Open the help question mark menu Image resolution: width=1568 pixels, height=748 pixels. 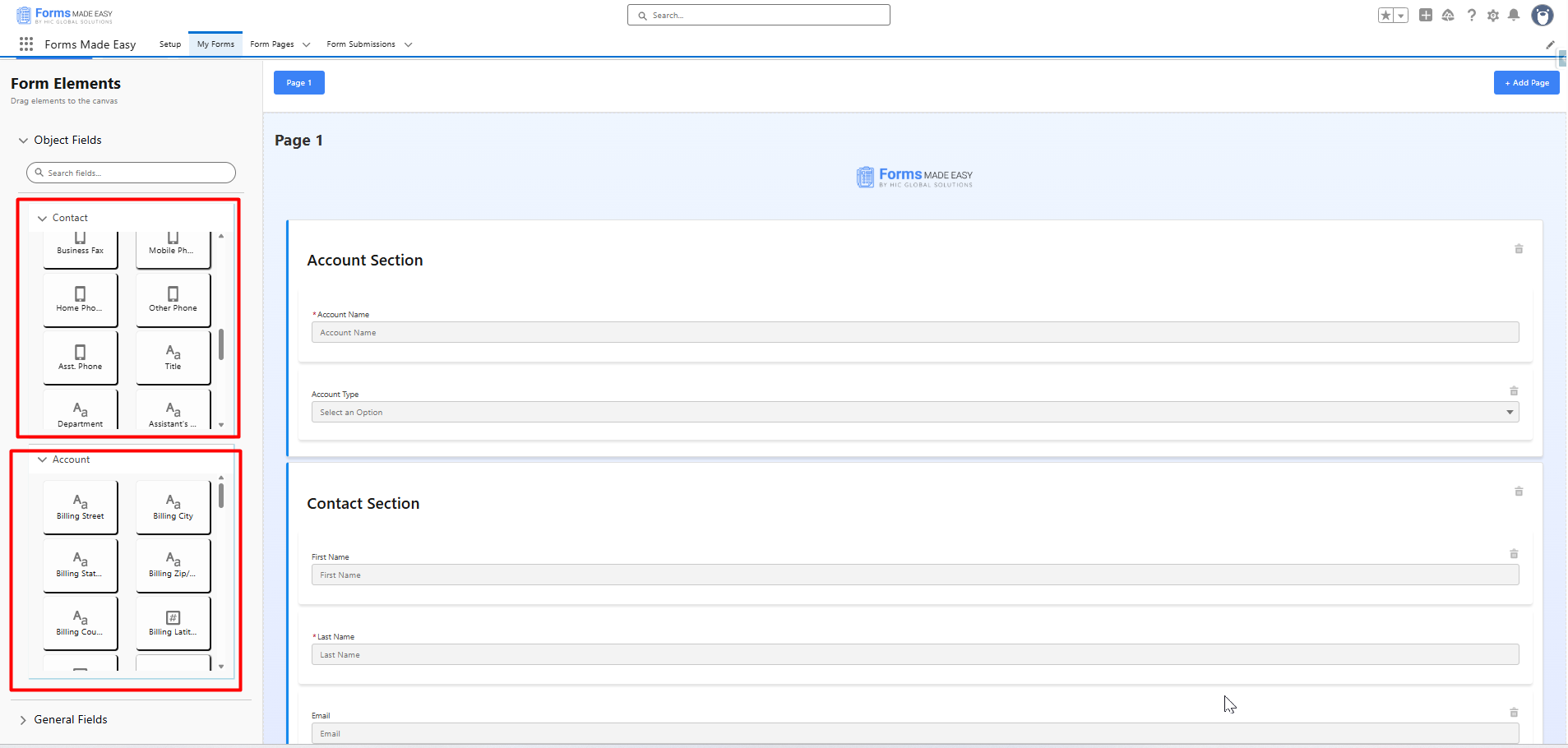point(1471,15)
